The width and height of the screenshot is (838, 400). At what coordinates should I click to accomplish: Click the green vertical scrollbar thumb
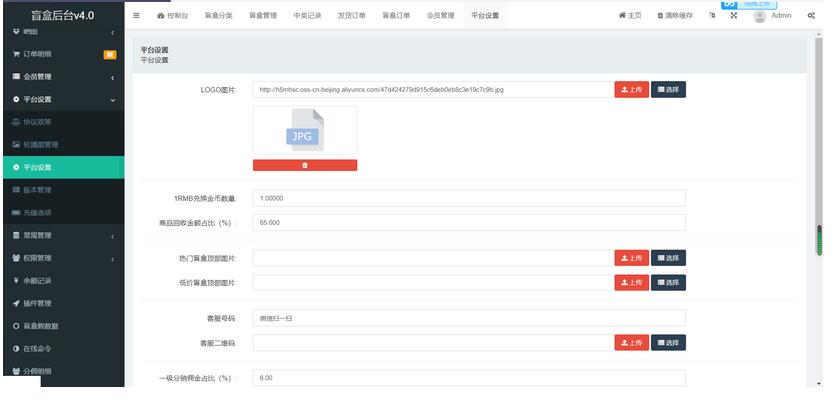[x=819, y=240]
